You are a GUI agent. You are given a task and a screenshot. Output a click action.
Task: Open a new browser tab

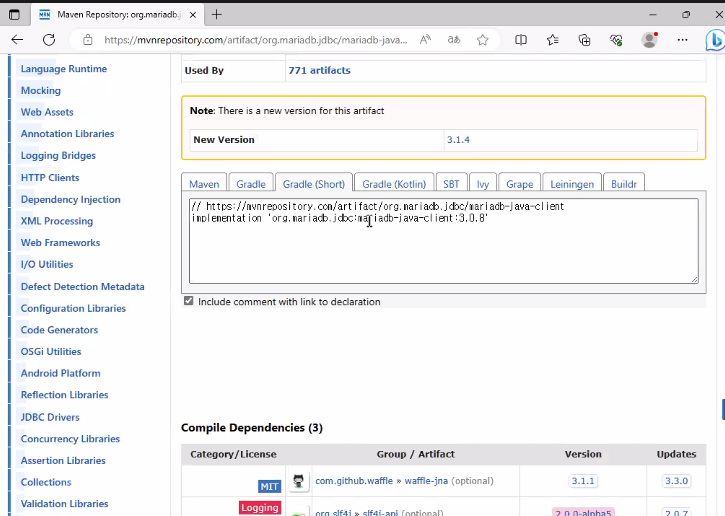[216, 15]
